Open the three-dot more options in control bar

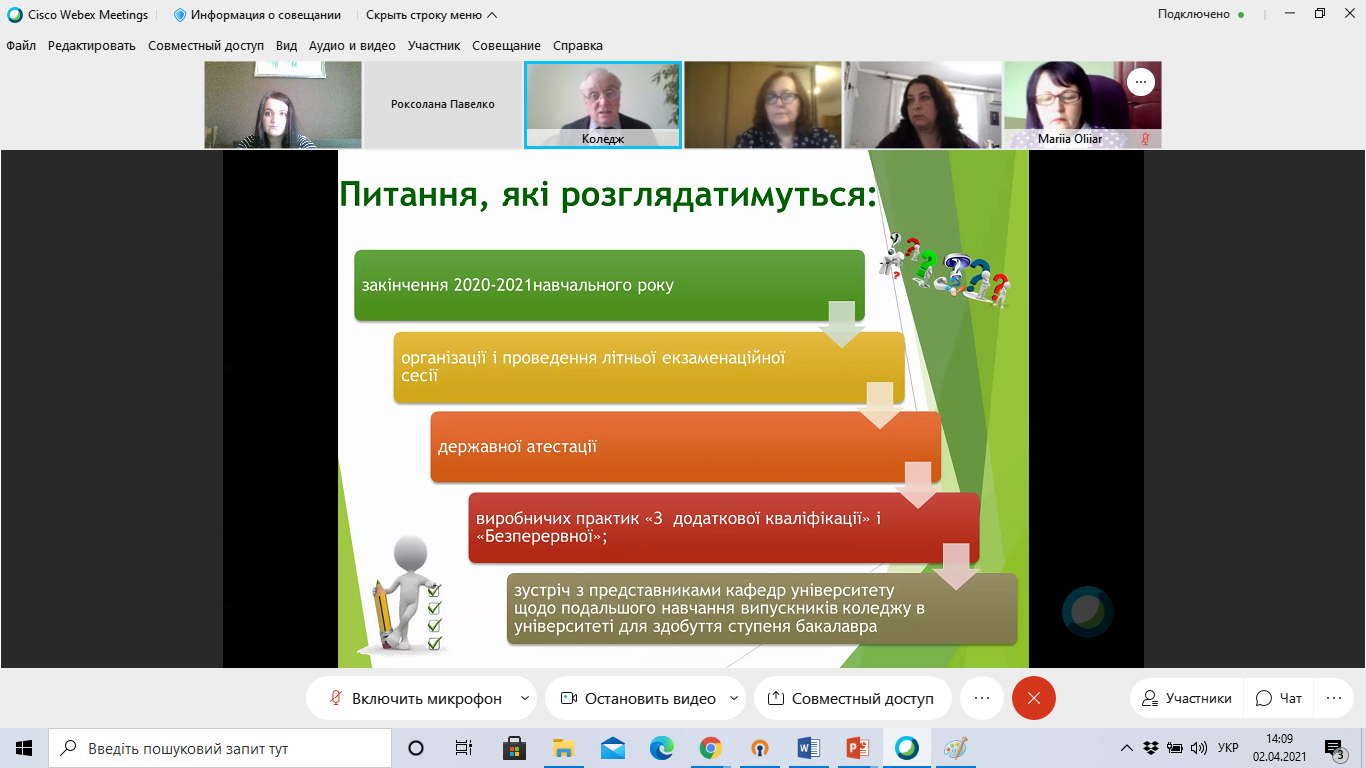[981, 698]
